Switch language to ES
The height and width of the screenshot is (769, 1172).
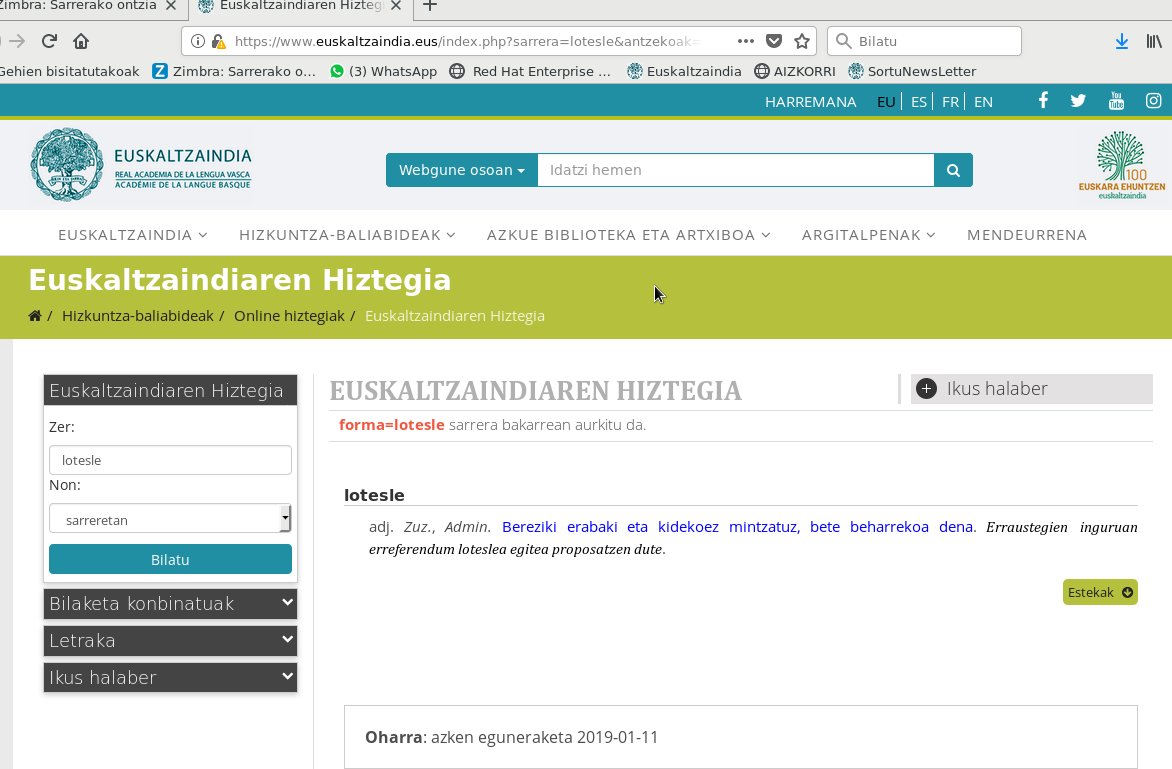click(x=918, y=102)
